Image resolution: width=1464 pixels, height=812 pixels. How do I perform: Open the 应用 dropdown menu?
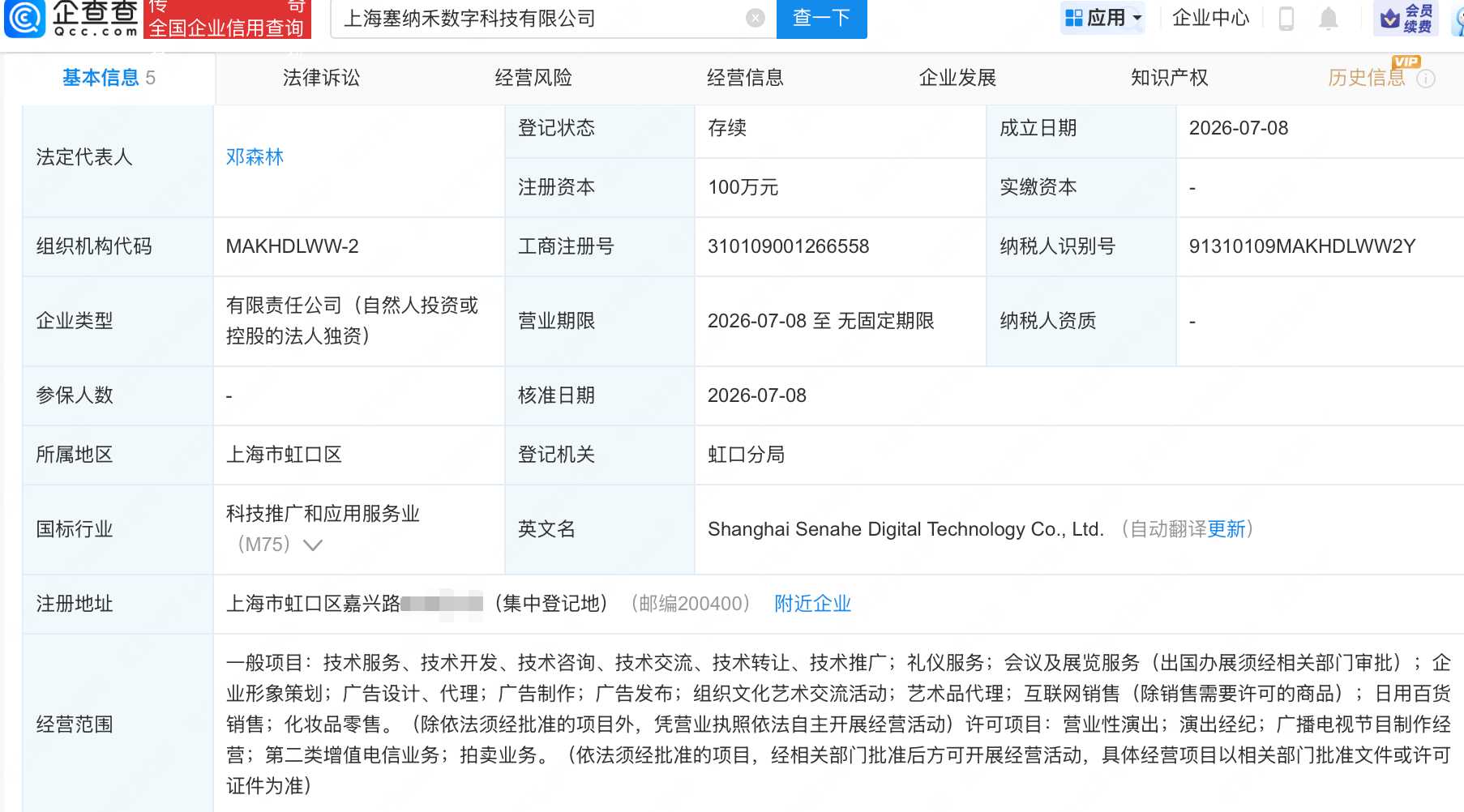pos(1102,18)
